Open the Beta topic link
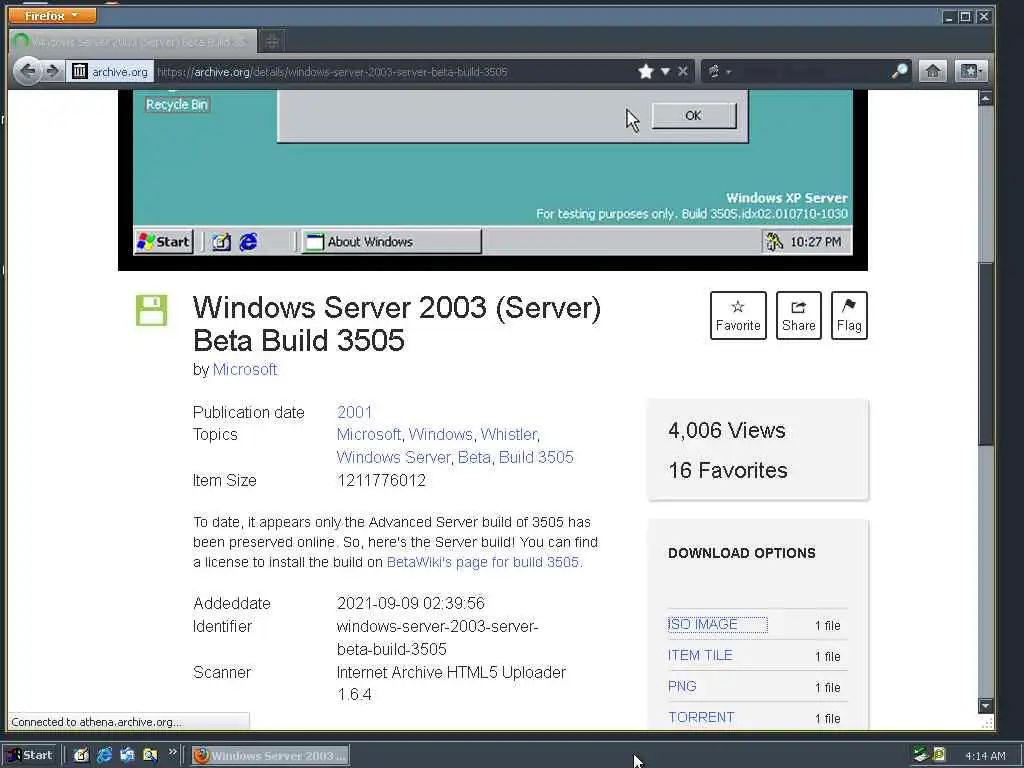Image resolution: width=1024 pixels, height=768 pixels. [x=474, y=457]
